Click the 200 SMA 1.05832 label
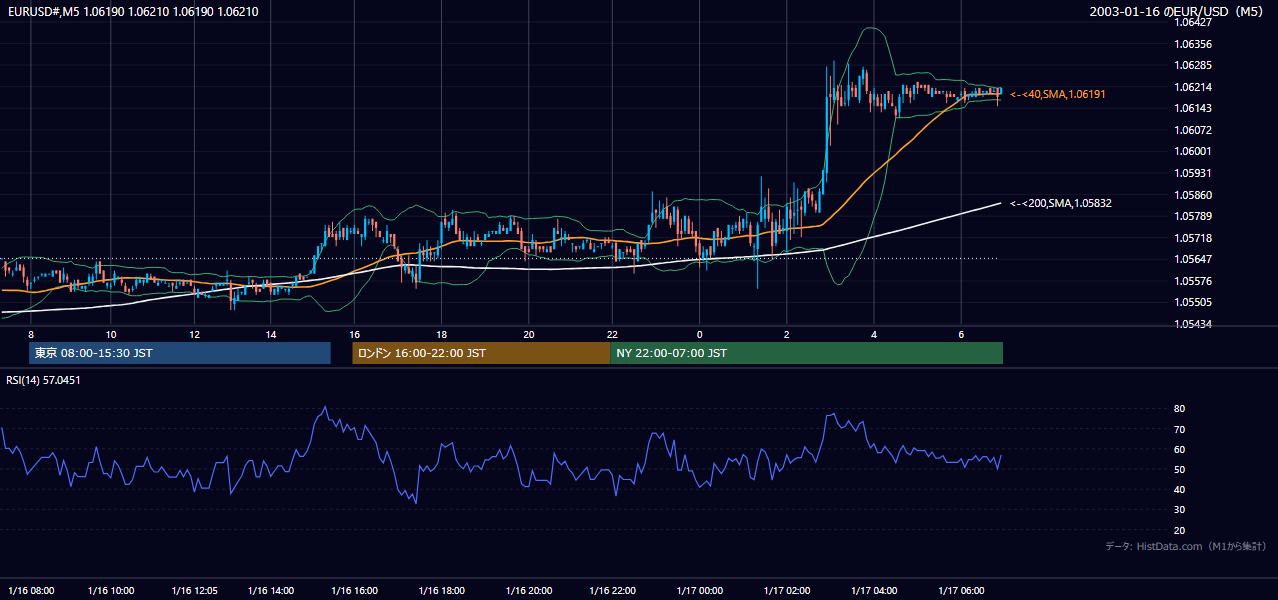1278x600 pixels. point(1061,203)
